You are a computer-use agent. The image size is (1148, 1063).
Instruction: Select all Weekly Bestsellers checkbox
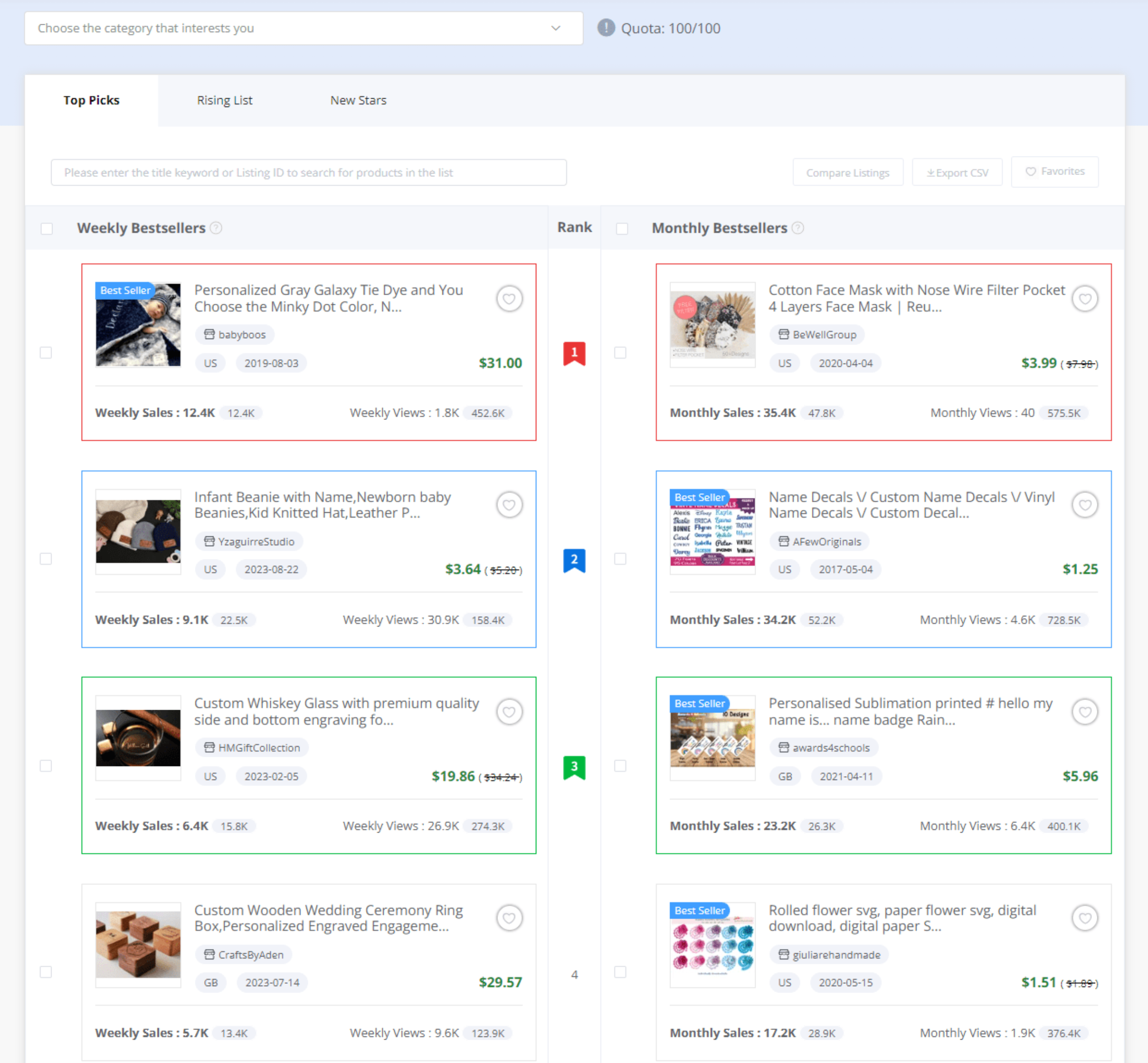pos(47,228)
